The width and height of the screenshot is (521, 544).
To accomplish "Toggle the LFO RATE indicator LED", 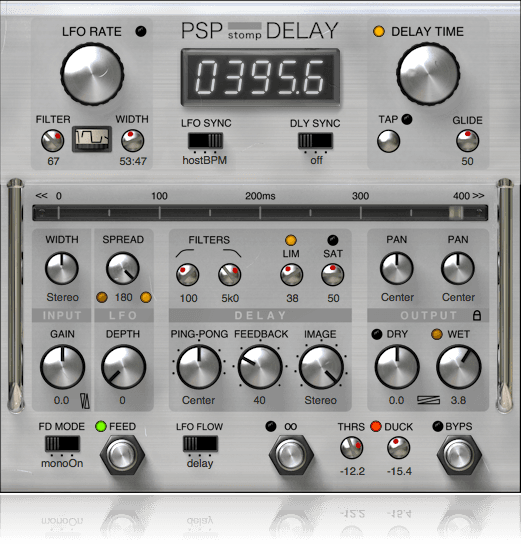I will (x=141, y=32).
